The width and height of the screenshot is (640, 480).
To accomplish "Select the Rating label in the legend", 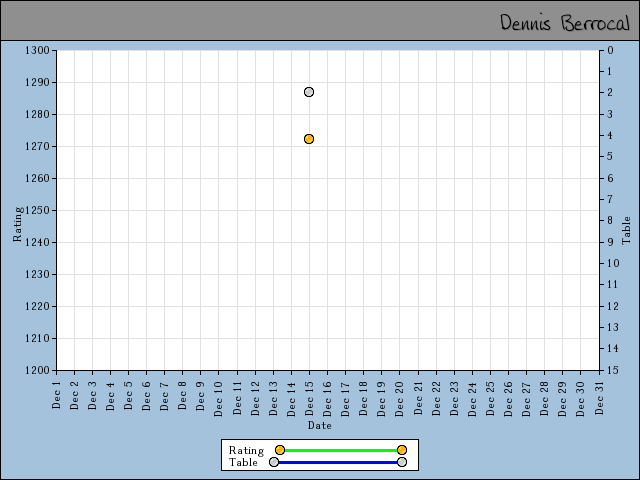I will pyautogui.click(x=246, y=450).
